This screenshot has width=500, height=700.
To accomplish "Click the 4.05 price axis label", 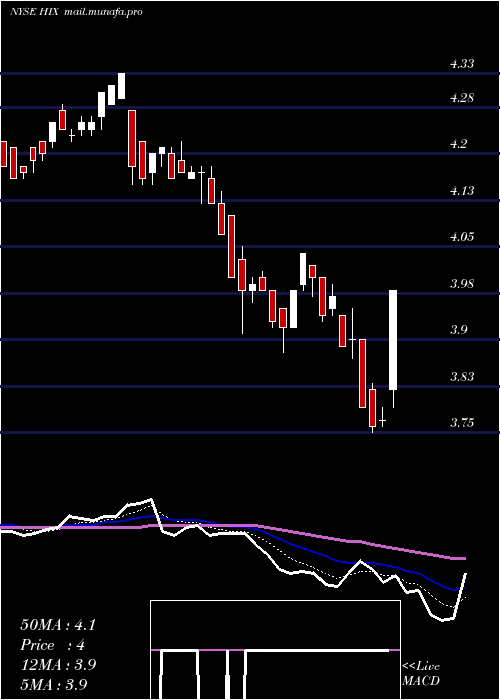I will (462, 237).
